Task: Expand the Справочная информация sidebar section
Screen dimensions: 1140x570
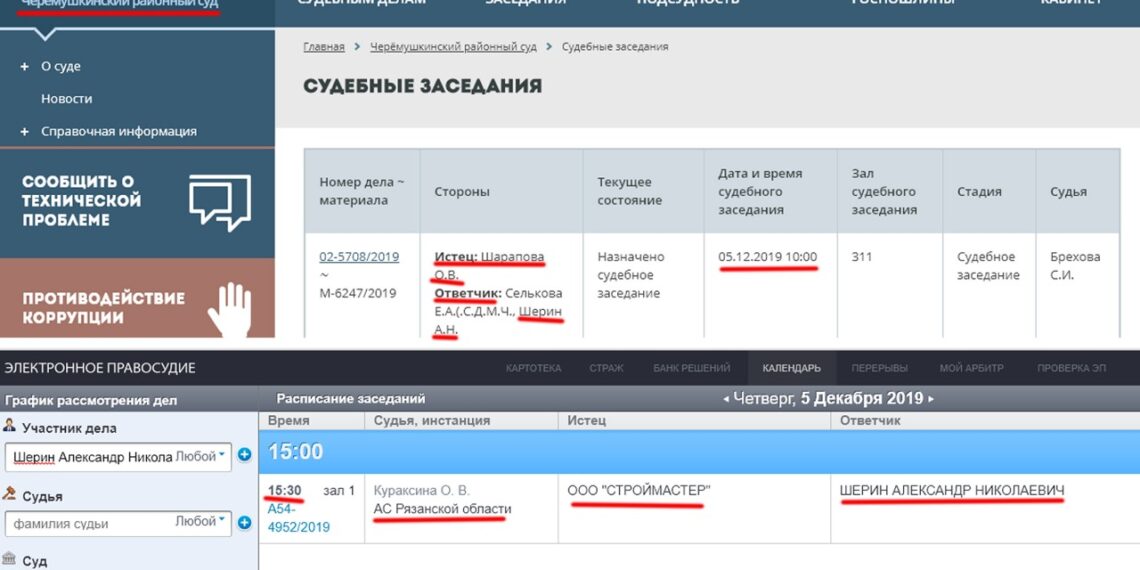Action: 23,132
